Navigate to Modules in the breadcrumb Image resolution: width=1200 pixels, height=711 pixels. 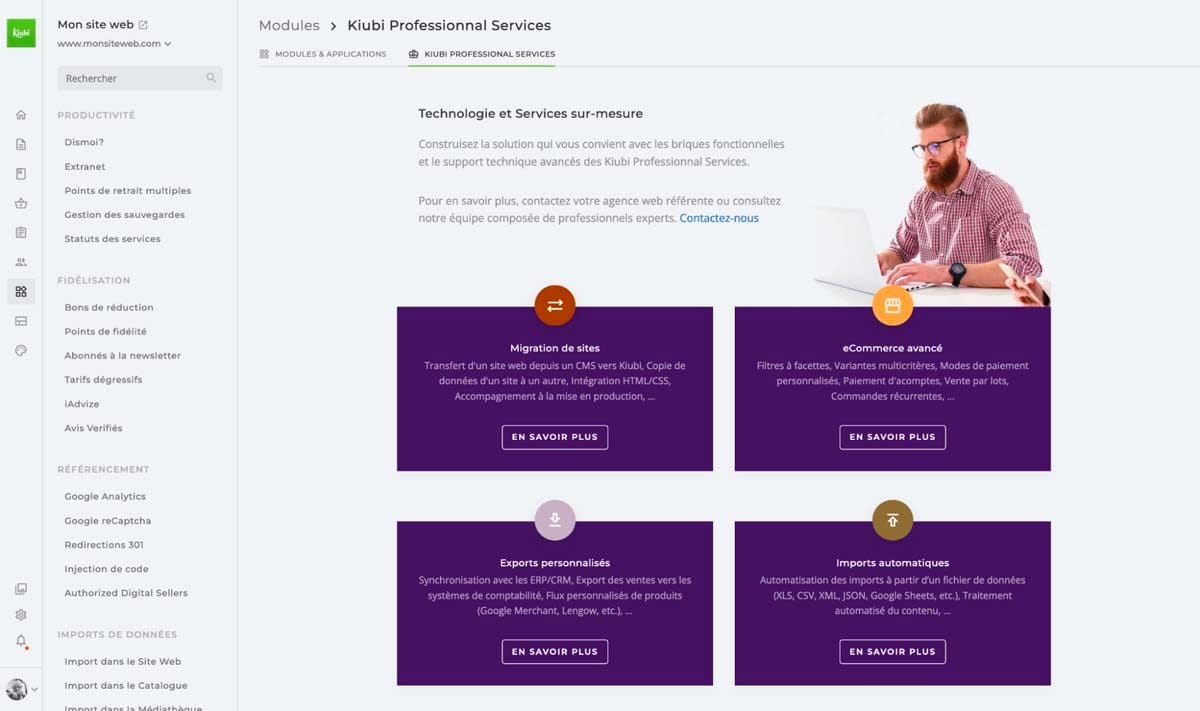289,25
